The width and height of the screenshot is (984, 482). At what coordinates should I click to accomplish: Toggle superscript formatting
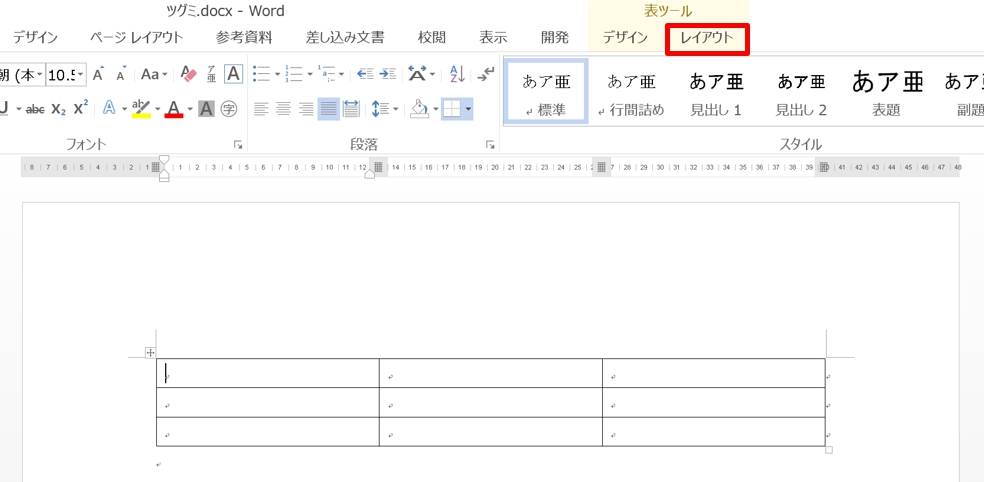81,108
